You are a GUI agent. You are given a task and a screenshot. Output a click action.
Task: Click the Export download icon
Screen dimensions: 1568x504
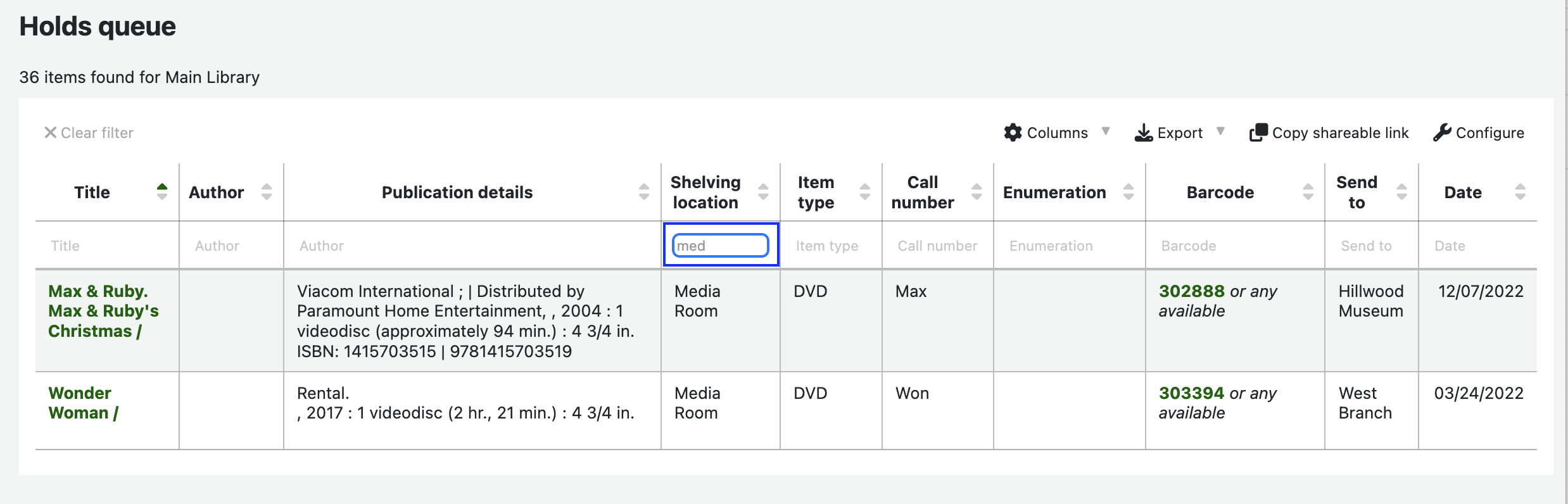click(x=1143, y=133)
